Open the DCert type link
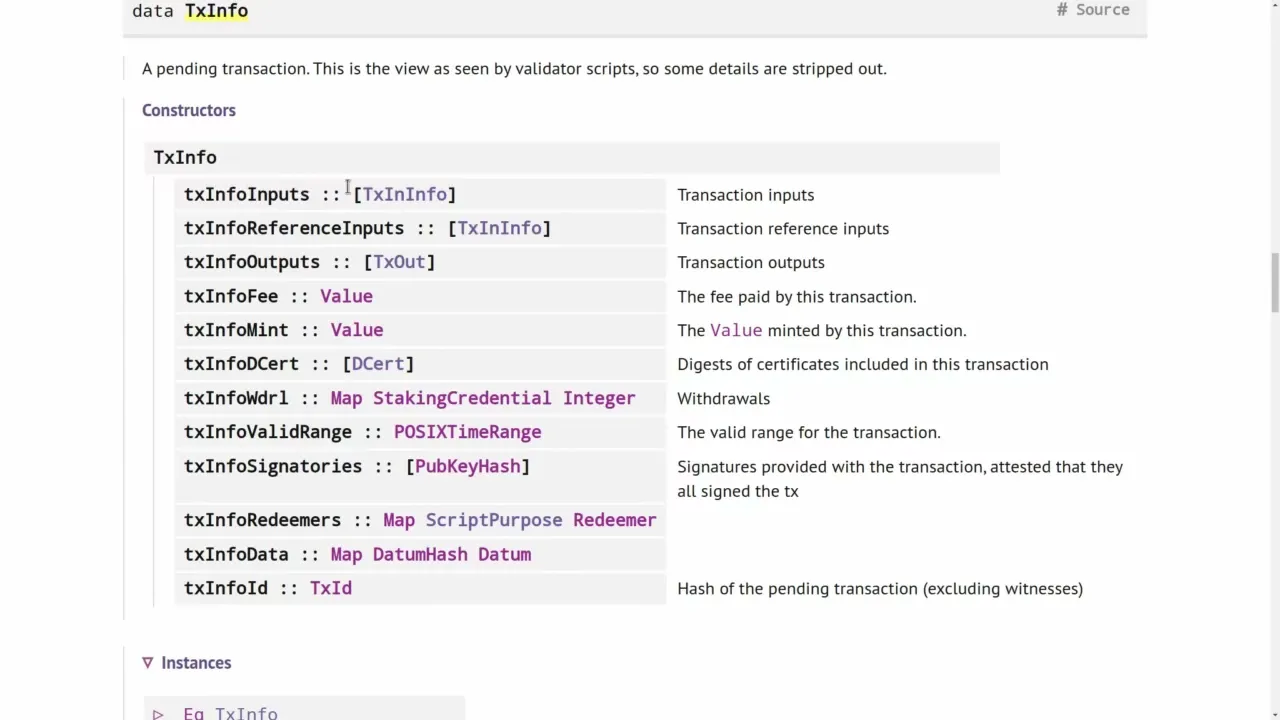1280x720 pixels. (377, 364)
